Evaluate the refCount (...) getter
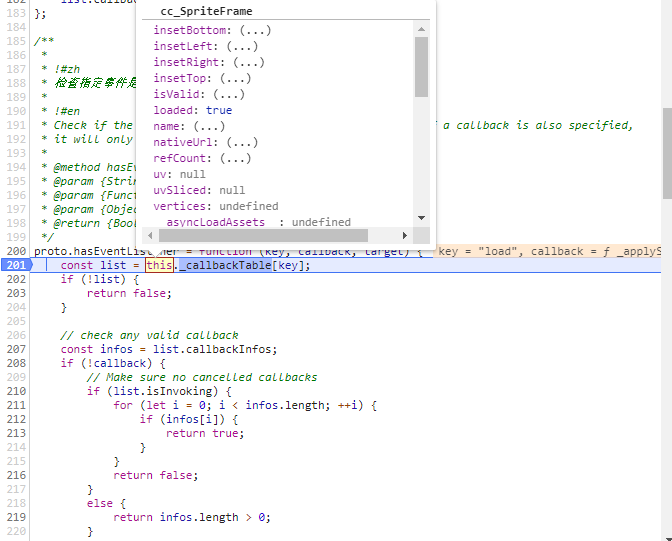Viewport: 672px width, 541px height. click(236, 158)
